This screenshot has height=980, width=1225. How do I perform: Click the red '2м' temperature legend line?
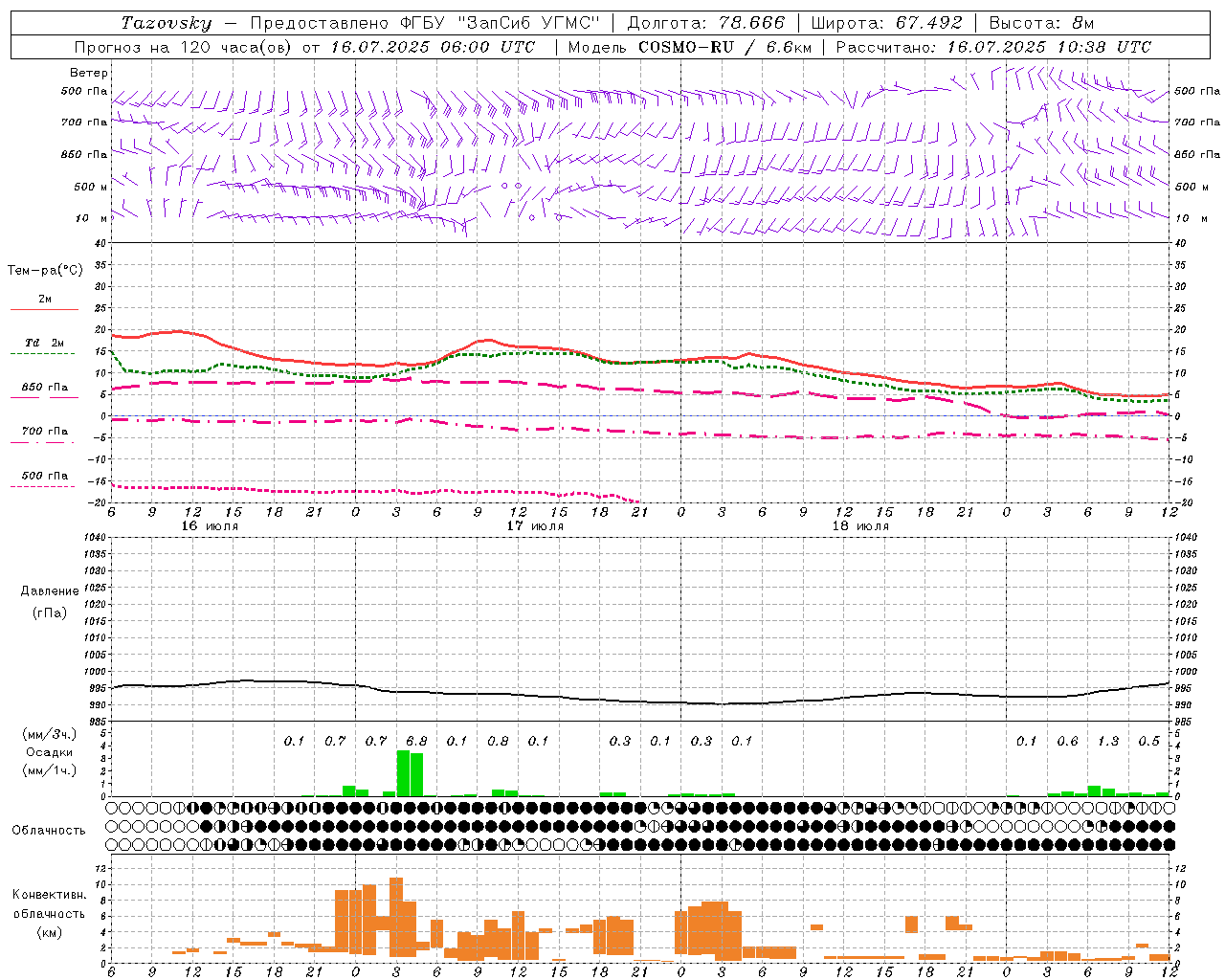[x=44, y=310]
